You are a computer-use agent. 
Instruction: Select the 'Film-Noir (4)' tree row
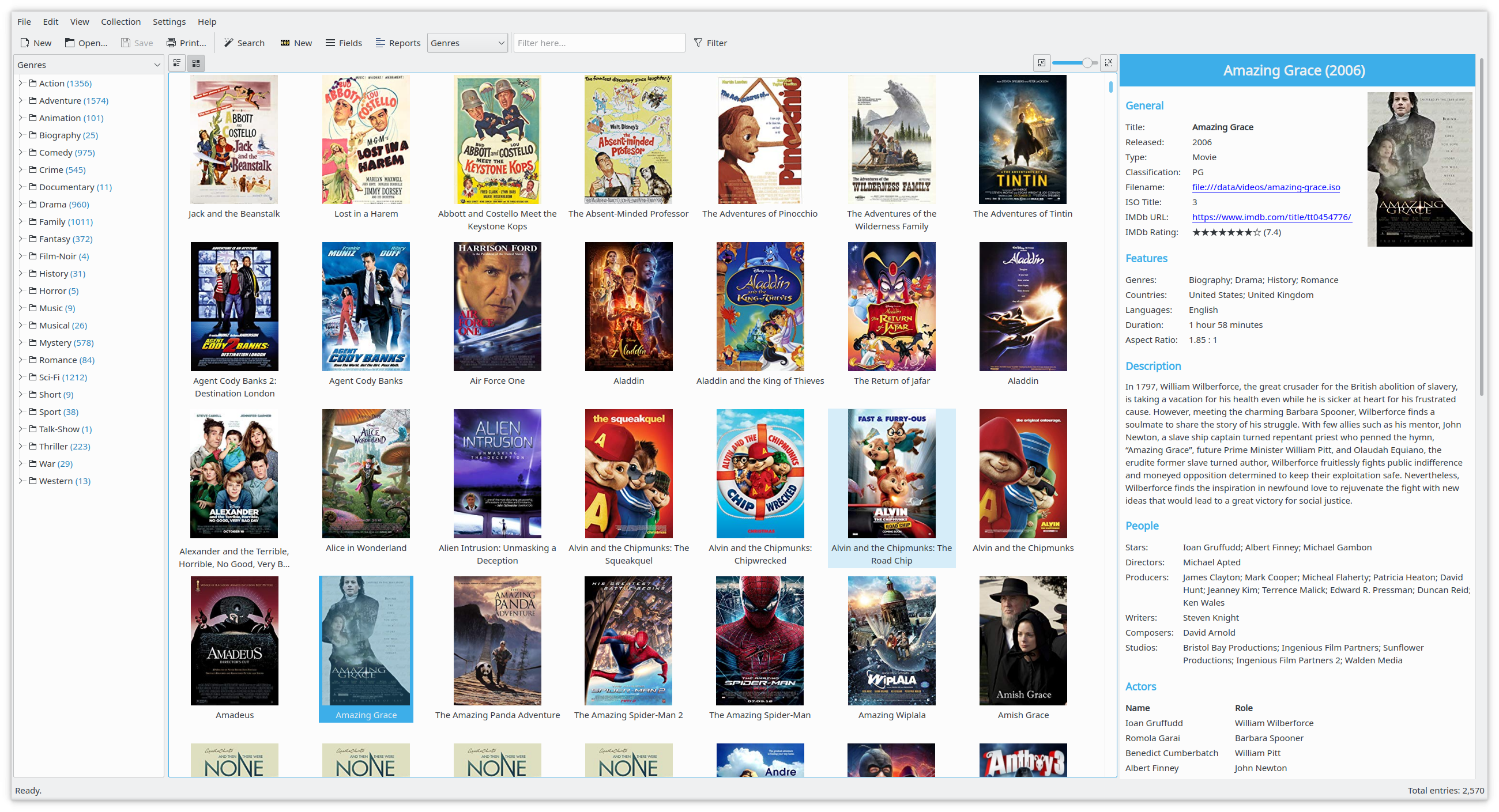88,256
